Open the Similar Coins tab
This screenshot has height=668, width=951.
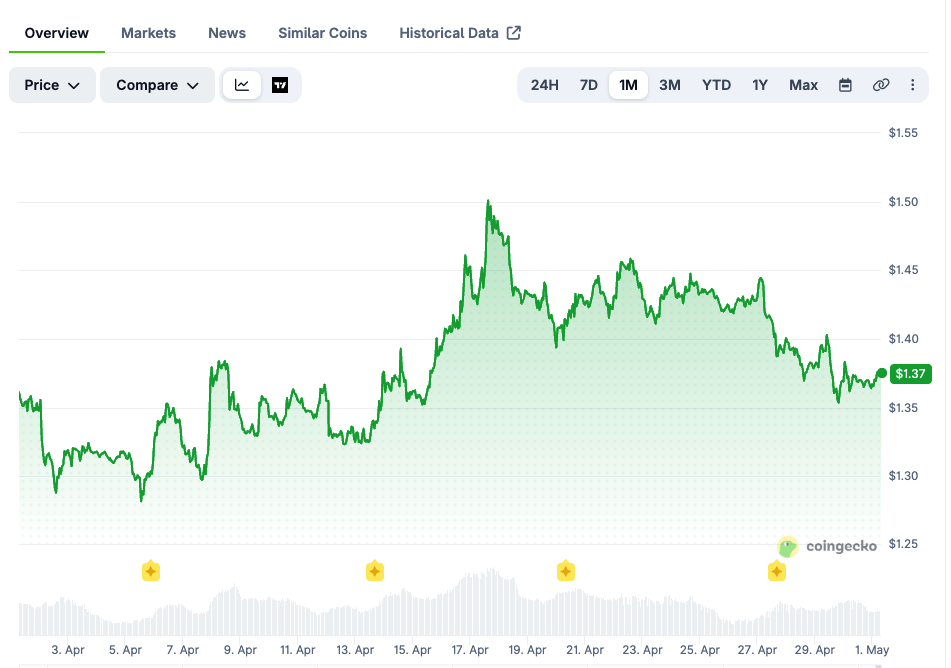(x=323, y=33)
